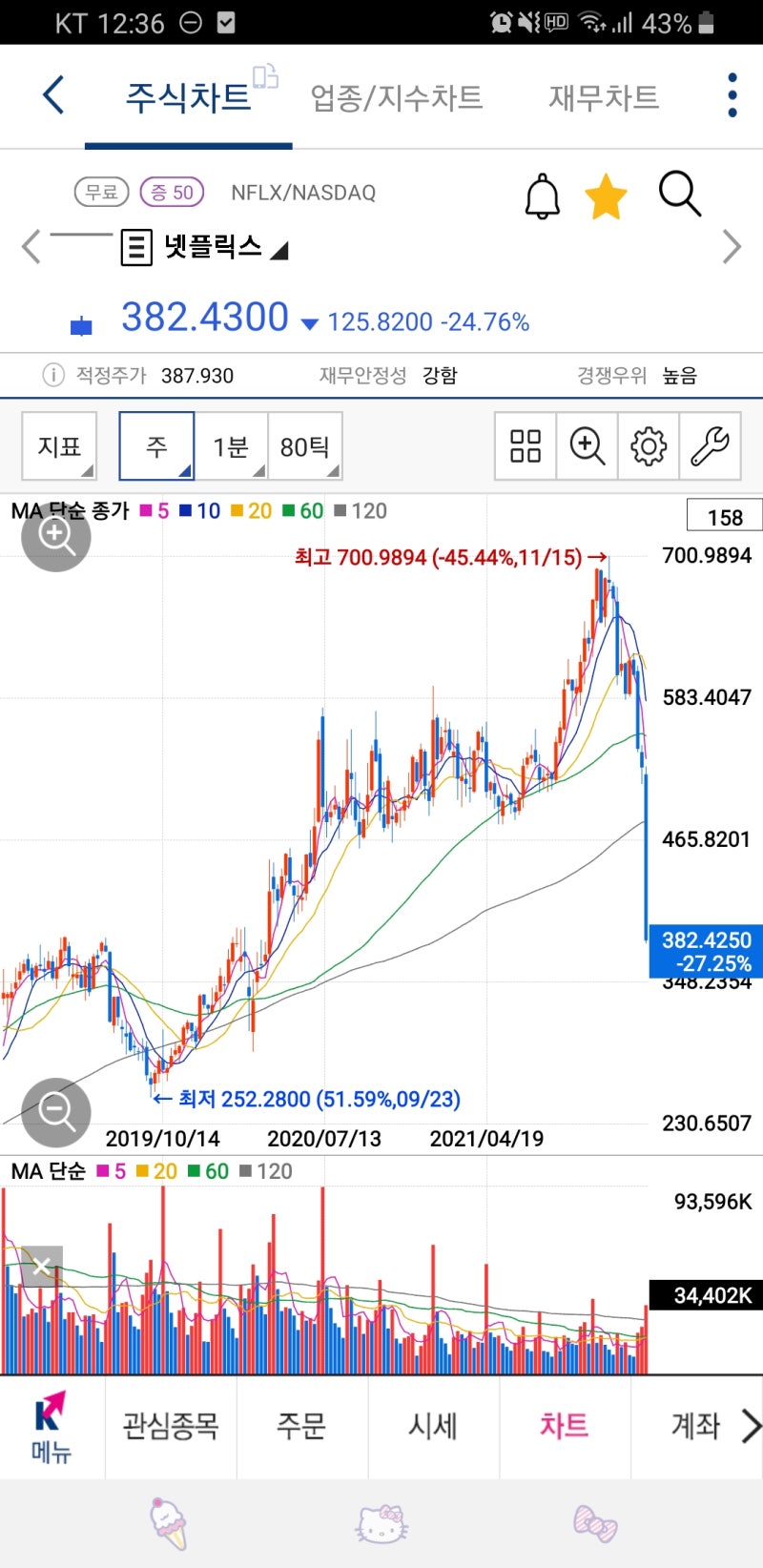Viewport: 763px width, 1568px height.
Task: Tap the Hello Kitty home icon
Action: tap(381, 1523)
